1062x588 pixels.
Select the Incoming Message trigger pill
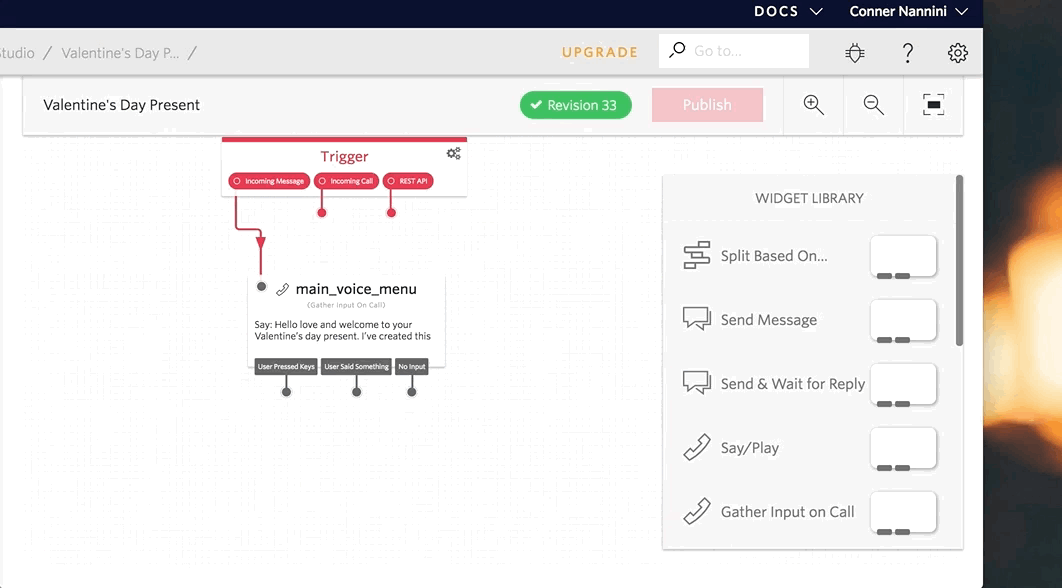pyautogui.click(x=269, y=181)
